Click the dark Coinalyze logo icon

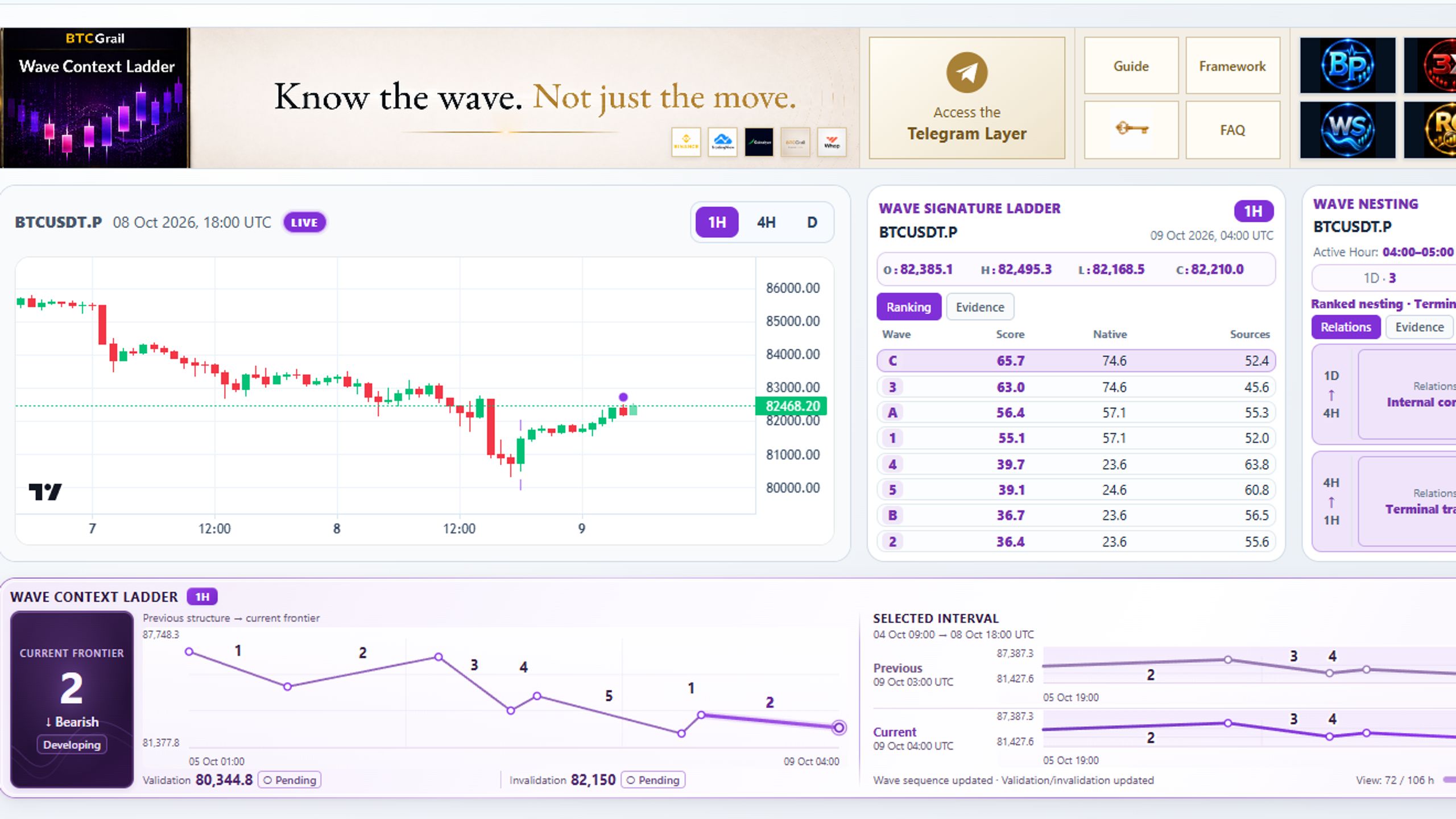[x=759, y=142]
